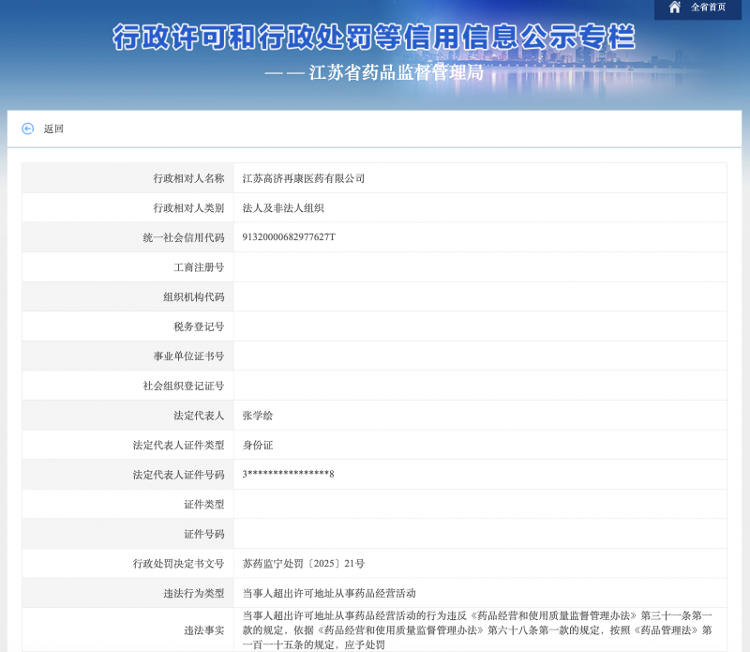Select credit code 91320000682977627T

tap(289, 237)
